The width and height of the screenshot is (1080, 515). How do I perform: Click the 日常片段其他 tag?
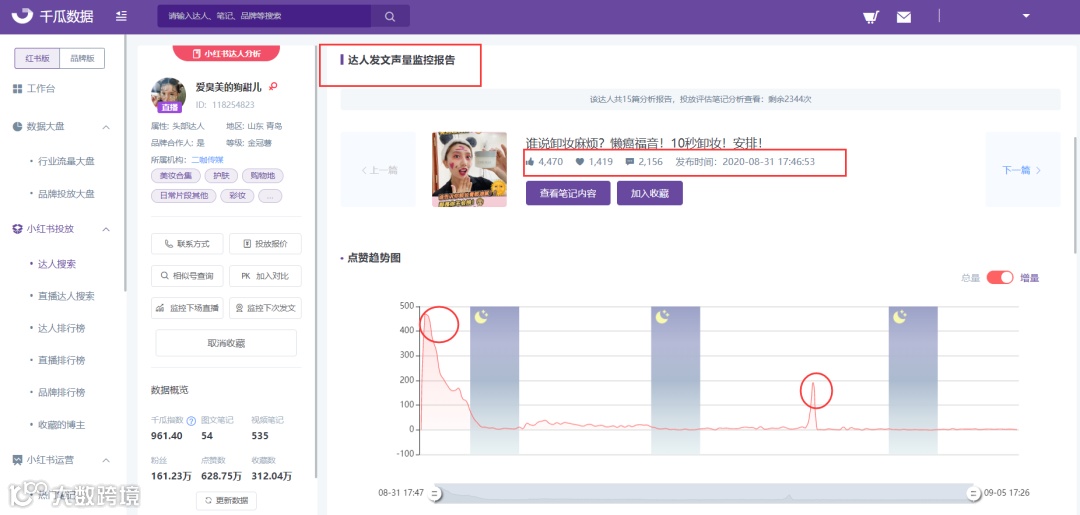pos(183,196)
